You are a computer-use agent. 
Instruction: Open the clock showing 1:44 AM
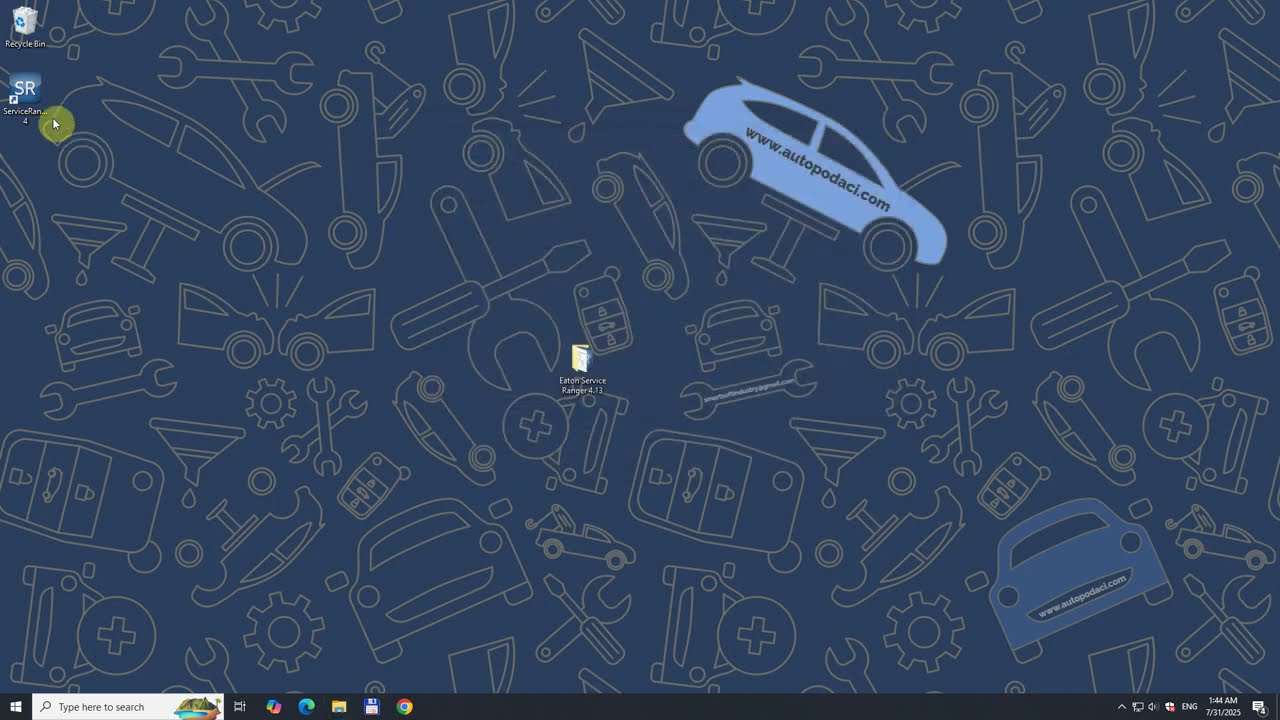tap(1223, 707)
